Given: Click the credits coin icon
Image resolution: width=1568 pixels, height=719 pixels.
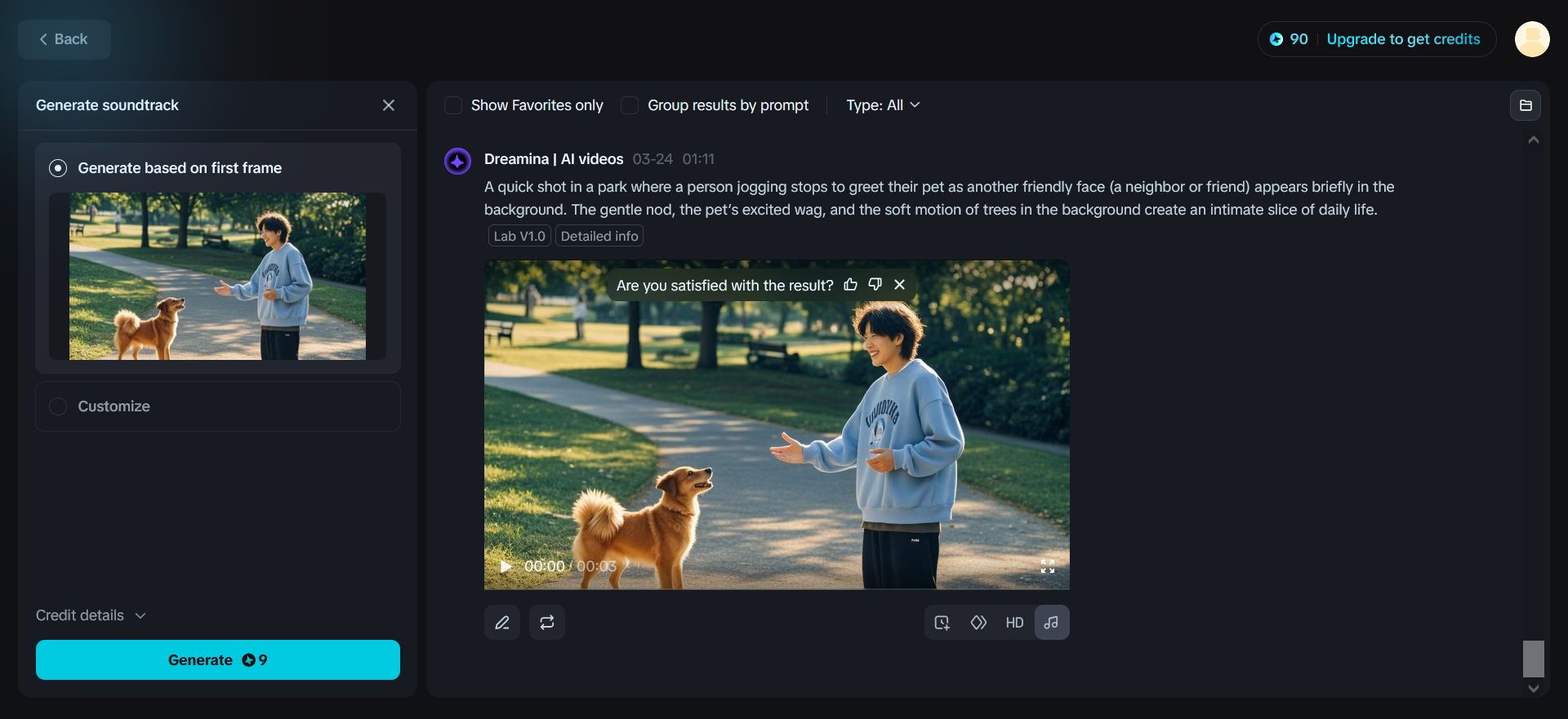Looking at the screenshot, I should tap(1276, 39).
